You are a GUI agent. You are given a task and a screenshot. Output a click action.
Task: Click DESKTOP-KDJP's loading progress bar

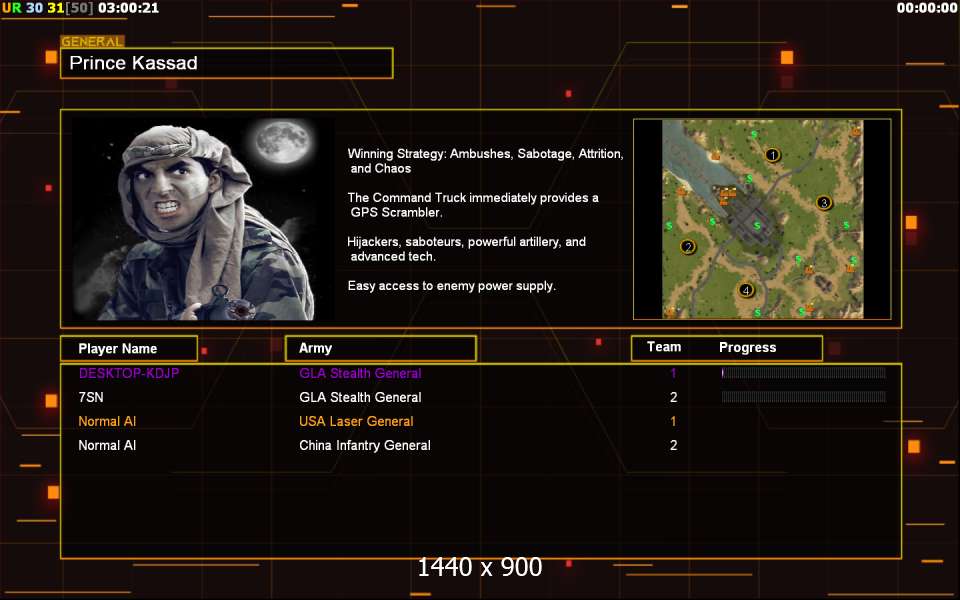(x=804, y=373)
